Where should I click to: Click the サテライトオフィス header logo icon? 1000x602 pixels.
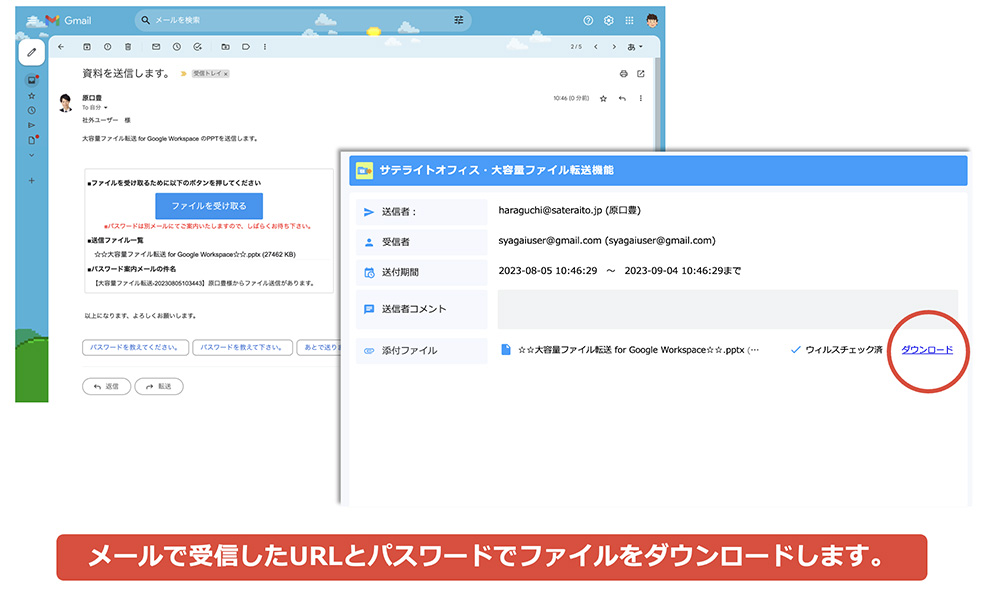tap(364, 170)
